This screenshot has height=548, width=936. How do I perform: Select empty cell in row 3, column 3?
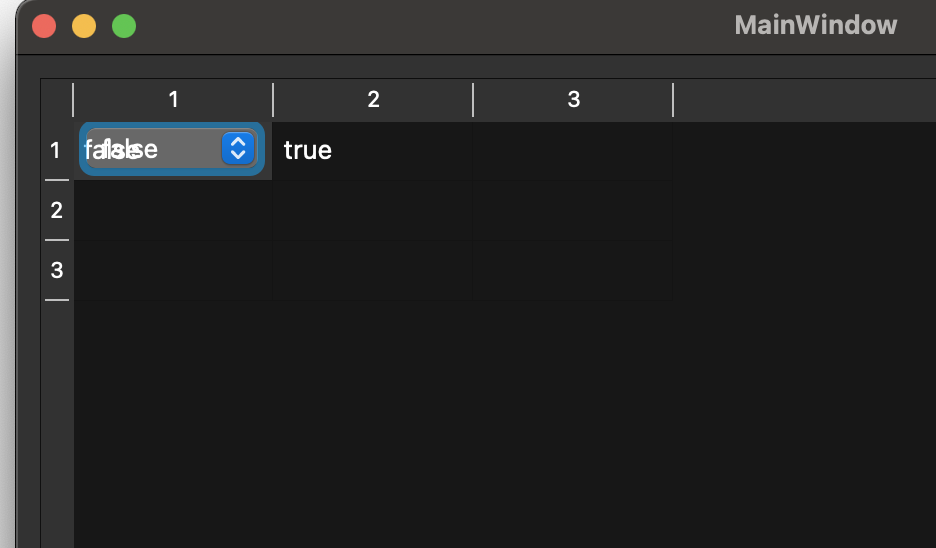click(x=572, y=270)
